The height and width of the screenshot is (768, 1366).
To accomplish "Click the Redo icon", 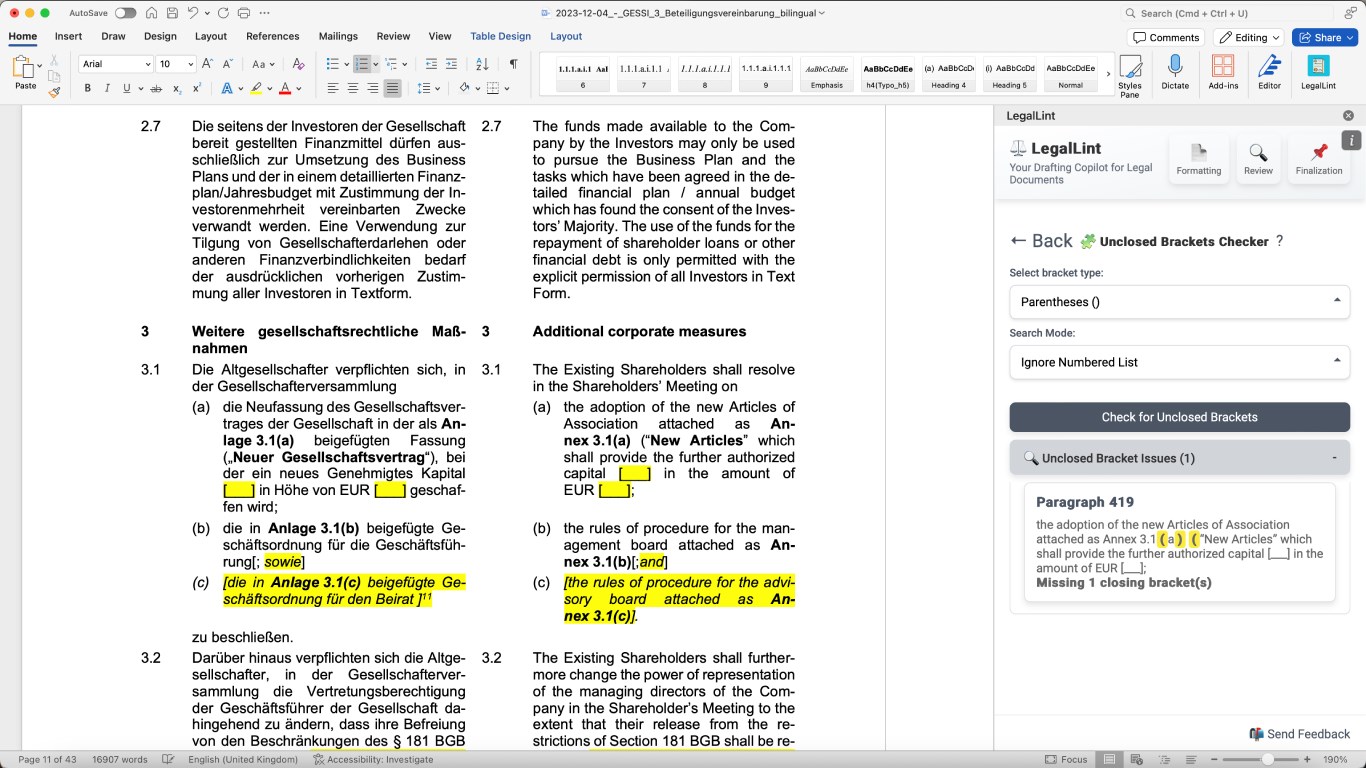I will (x=222, y=13).
